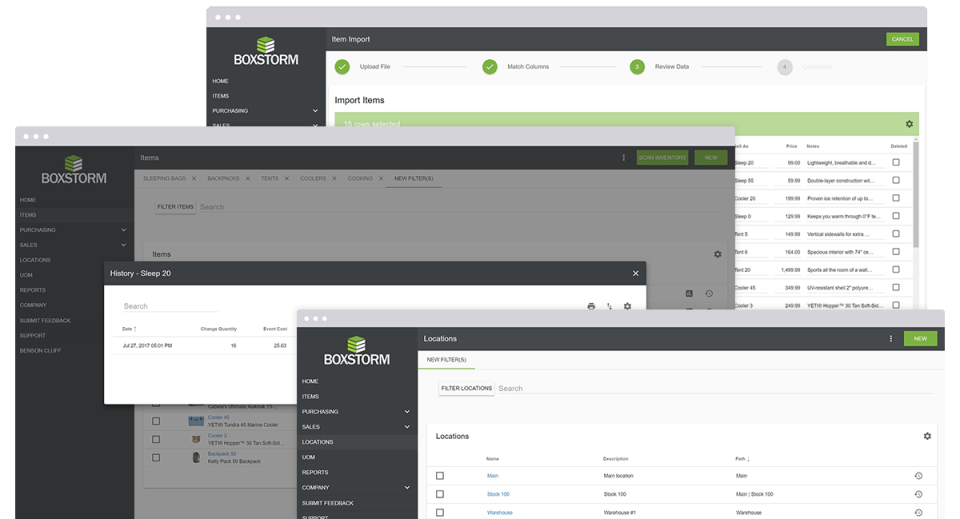960x519 pixels.
Task: Expand Purchasing in the Items window sidebar
Action: pyautogui.click(x=124, y=230)
